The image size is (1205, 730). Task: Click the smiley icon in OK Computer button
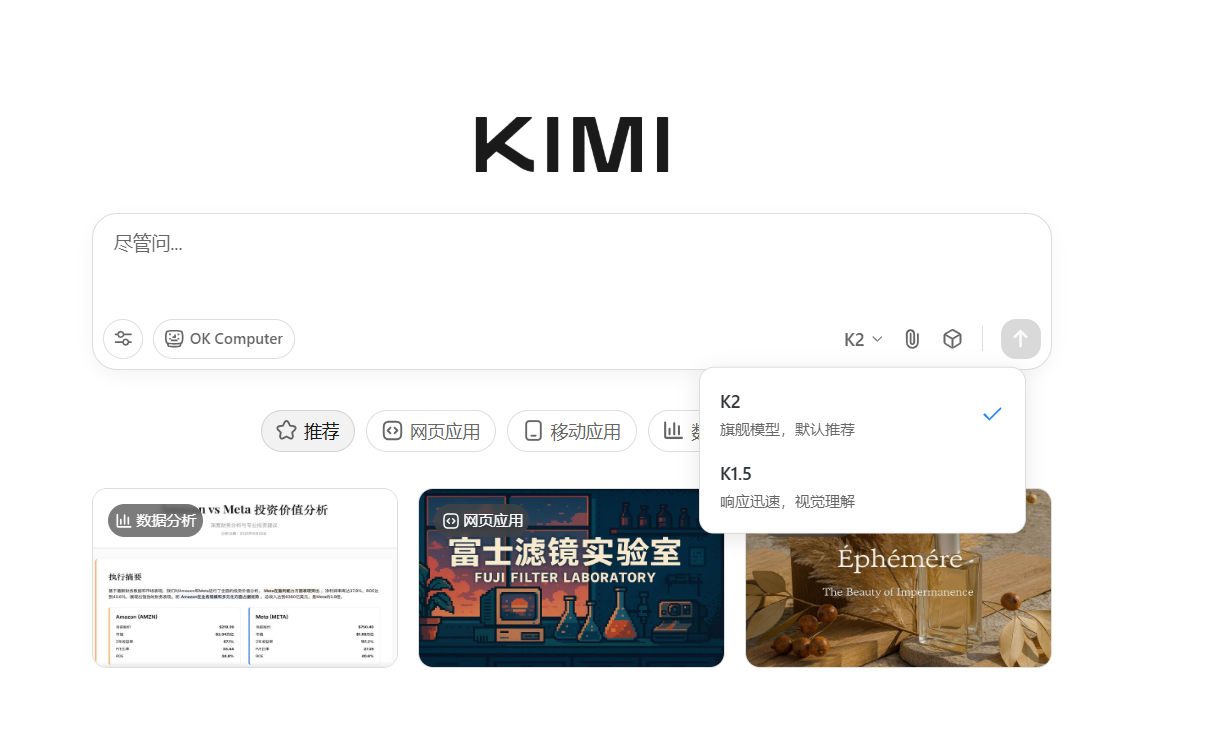[174, 339]
